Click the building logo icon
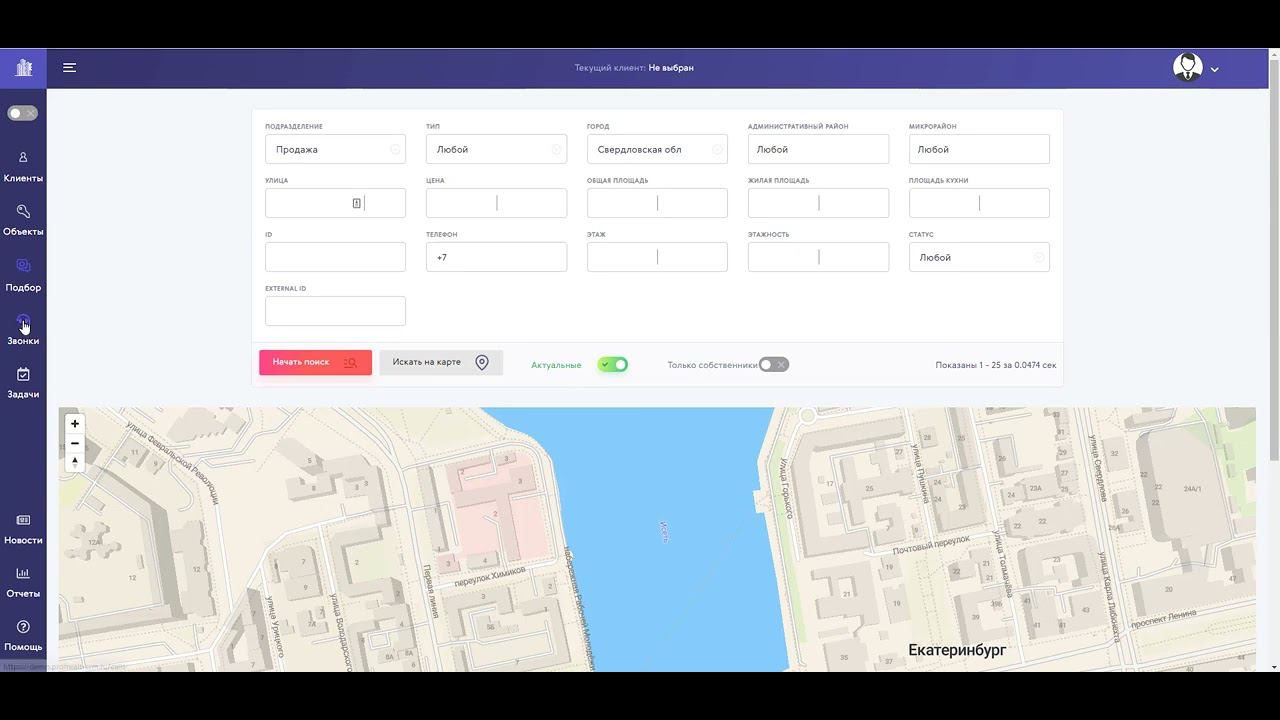Screen dimensions: 1280x720 (x=24, y=68)
